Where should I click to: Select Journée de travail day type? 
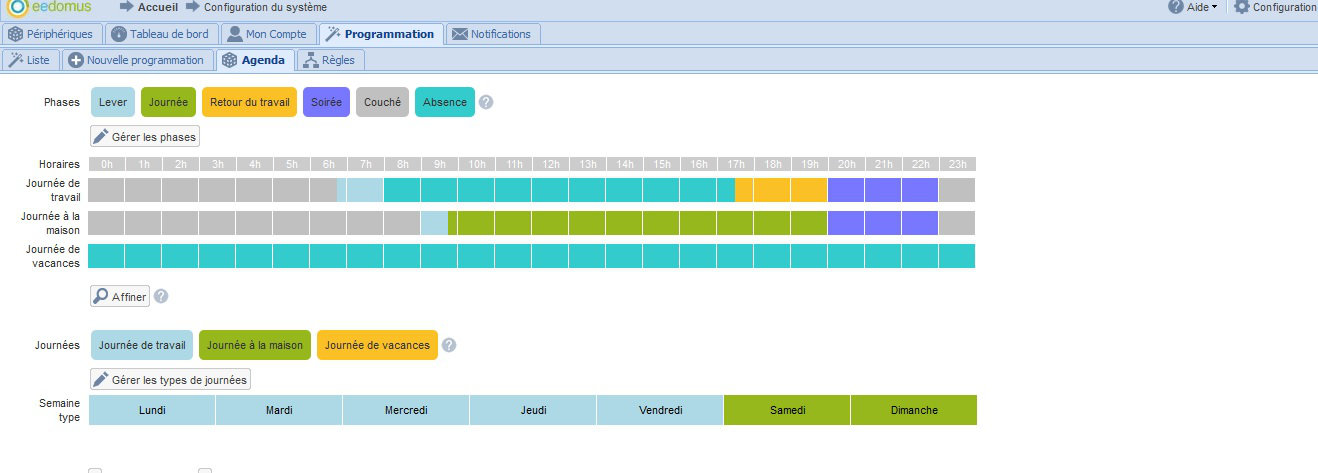pyautogui.click(x=142, y=345)
